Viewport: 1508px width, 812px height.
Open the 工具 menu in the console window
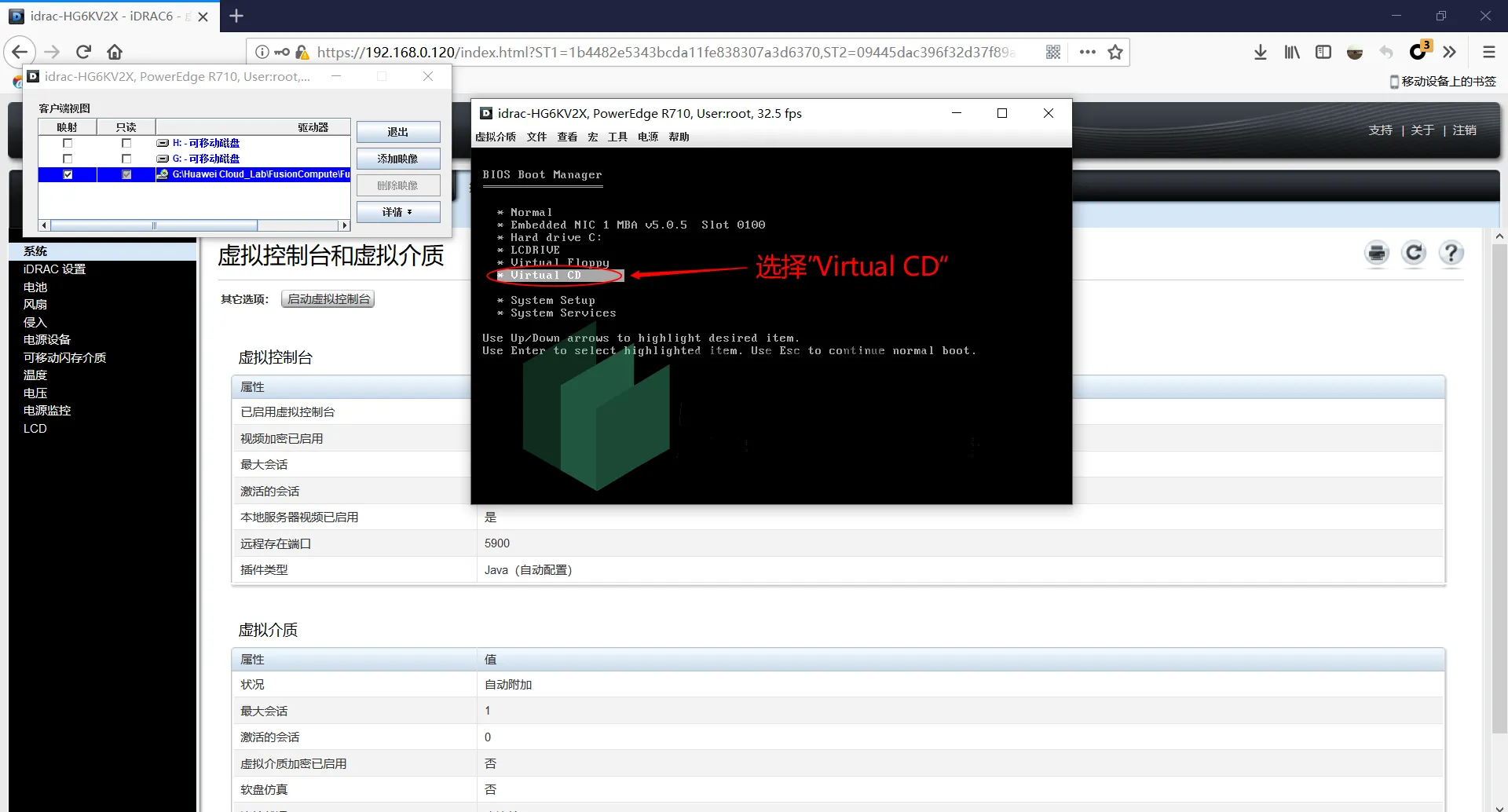(617, 137)
